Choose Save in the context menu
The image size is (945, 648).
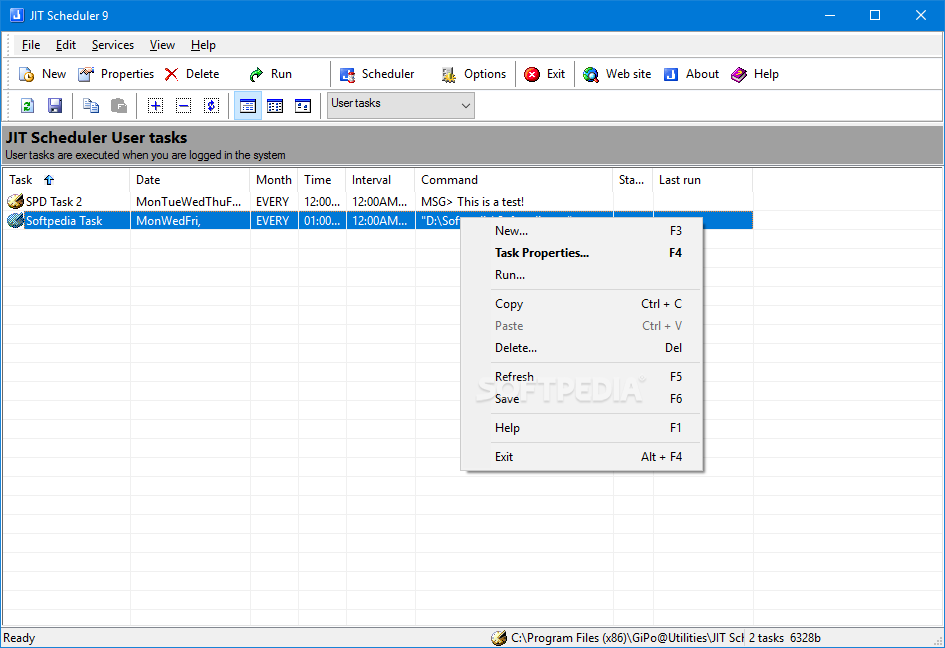pos(582,398)
